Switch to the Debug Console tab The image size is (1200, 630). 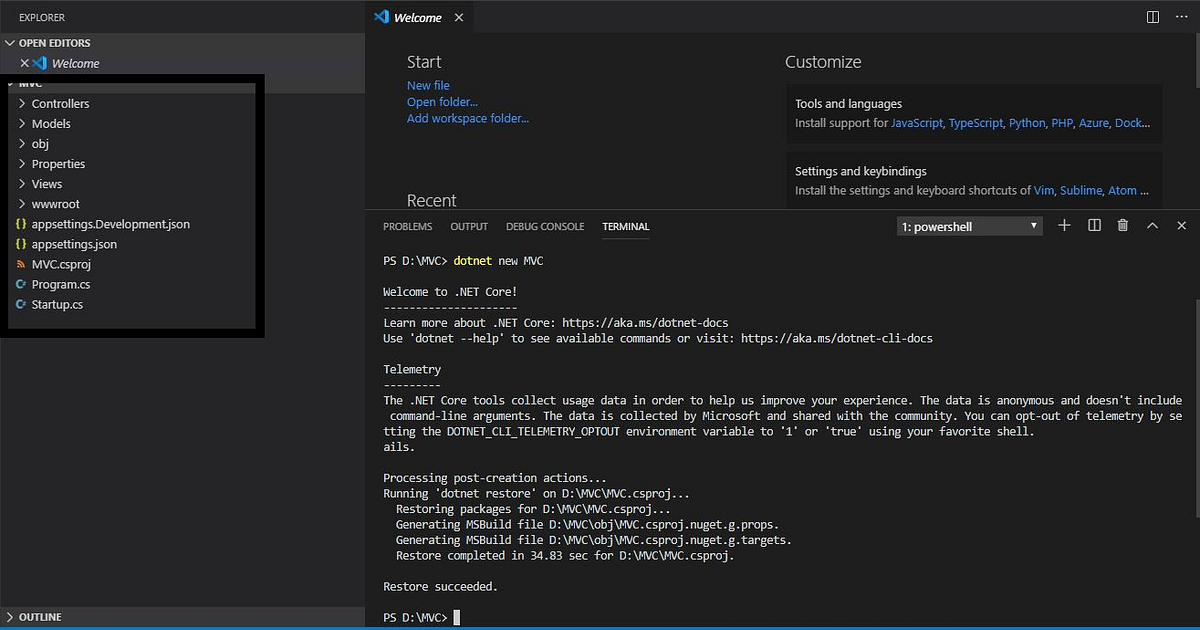[x=545, y=227]
